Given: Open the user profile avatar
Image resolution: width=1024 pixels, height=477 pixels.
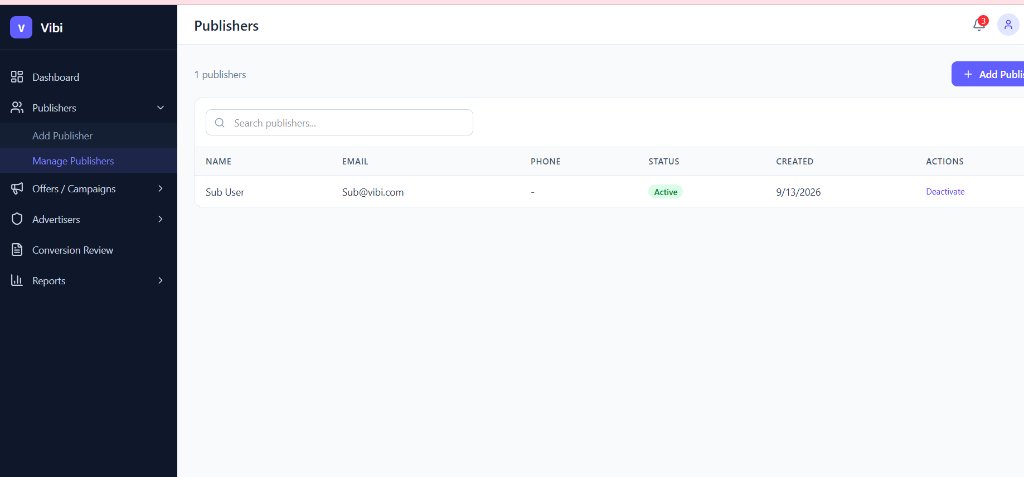Looking at the screenshot, I should coord(1008,25).
